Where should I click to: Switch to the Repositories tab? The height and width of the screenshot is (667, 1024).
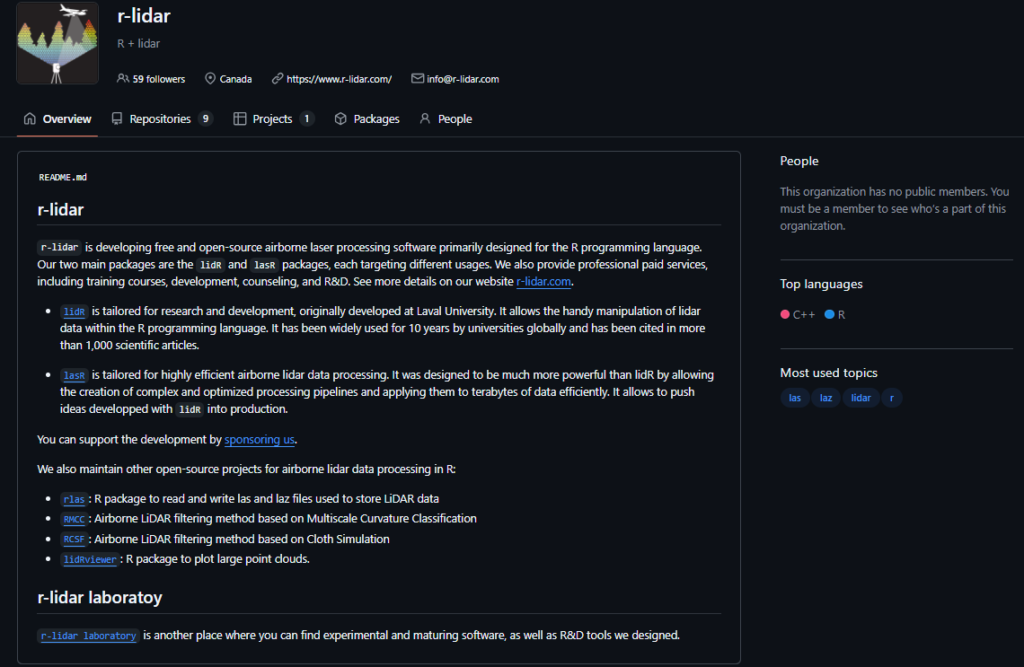pos(160,119)
